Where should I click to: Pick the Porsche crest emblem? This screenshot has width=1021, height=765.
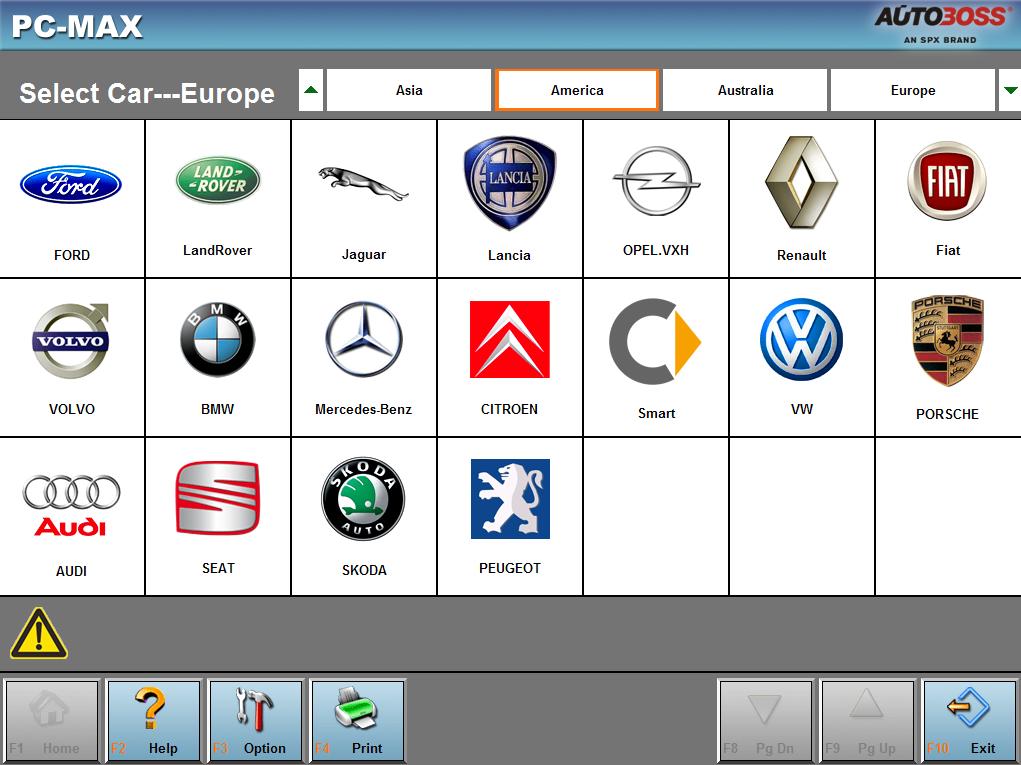point(947,340)
